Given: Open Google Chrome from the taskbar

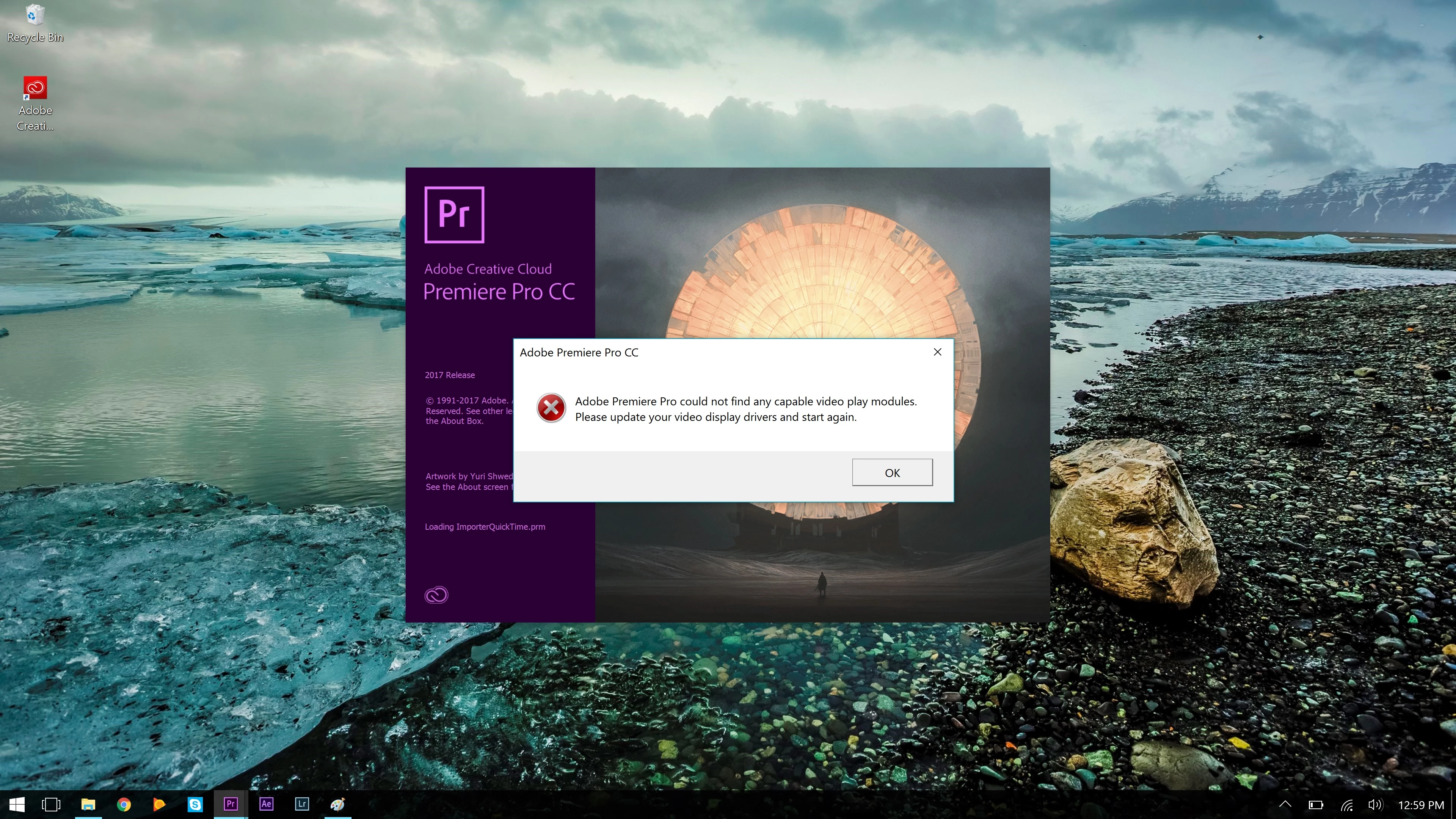Looking at the screenshot, I should [x=124, y=804].
